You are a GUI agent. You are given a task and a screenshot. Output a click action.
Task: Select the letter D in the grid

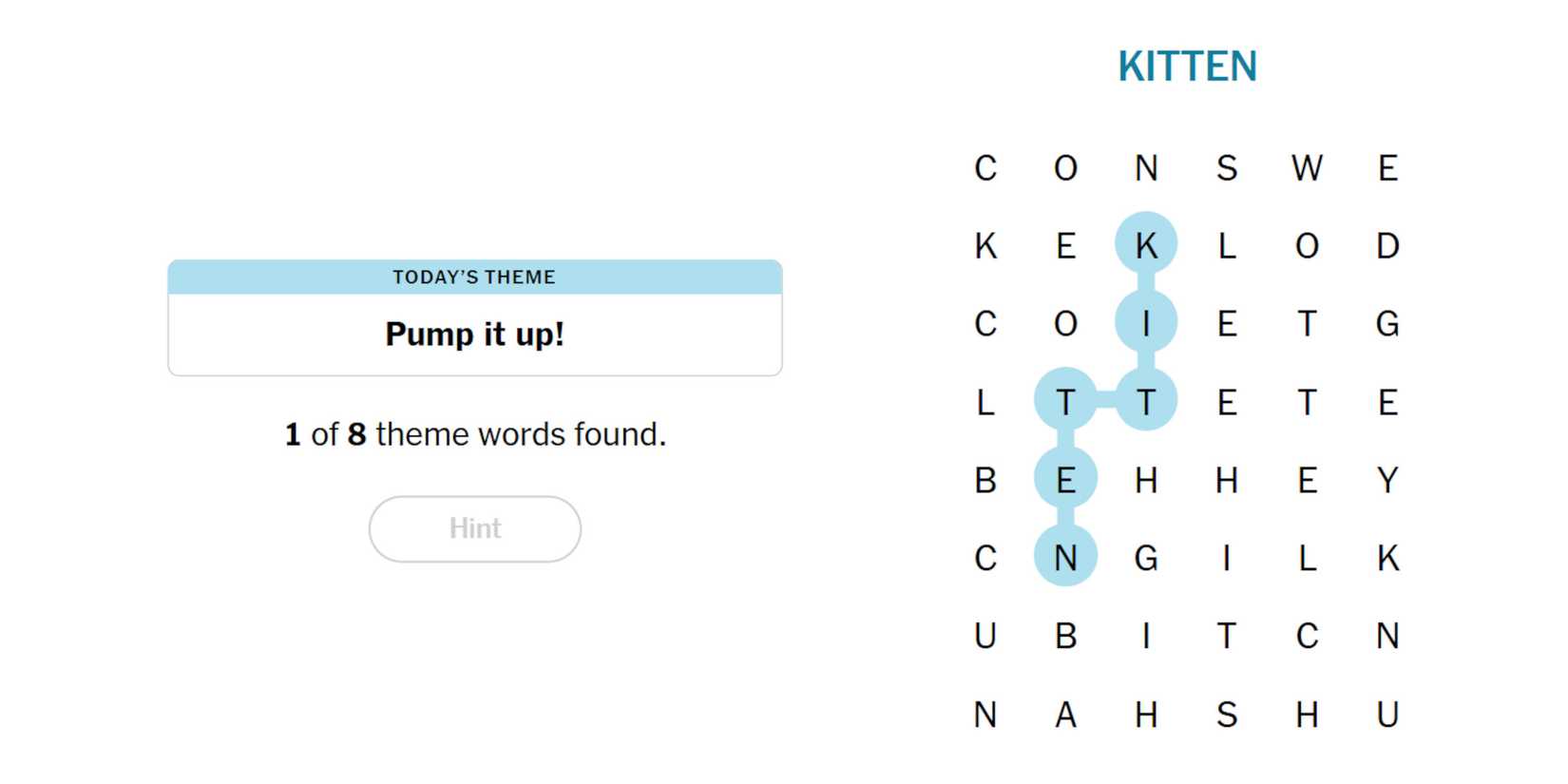click(1387, 246)
